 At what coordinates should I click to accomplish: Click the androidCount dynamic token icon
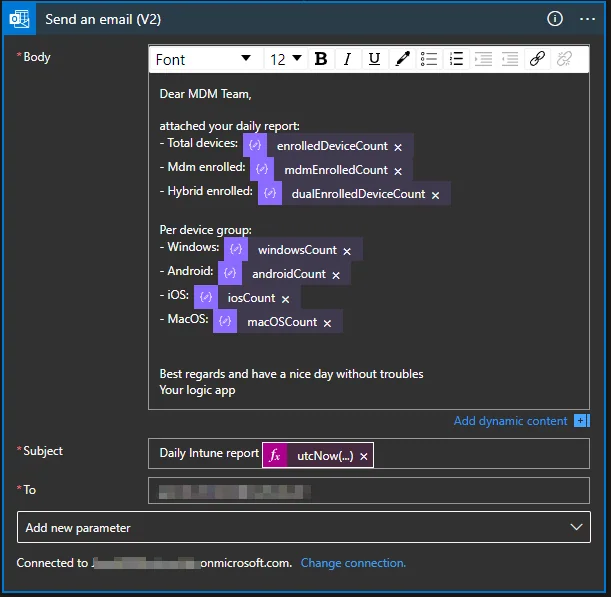[x=230, y=273]
